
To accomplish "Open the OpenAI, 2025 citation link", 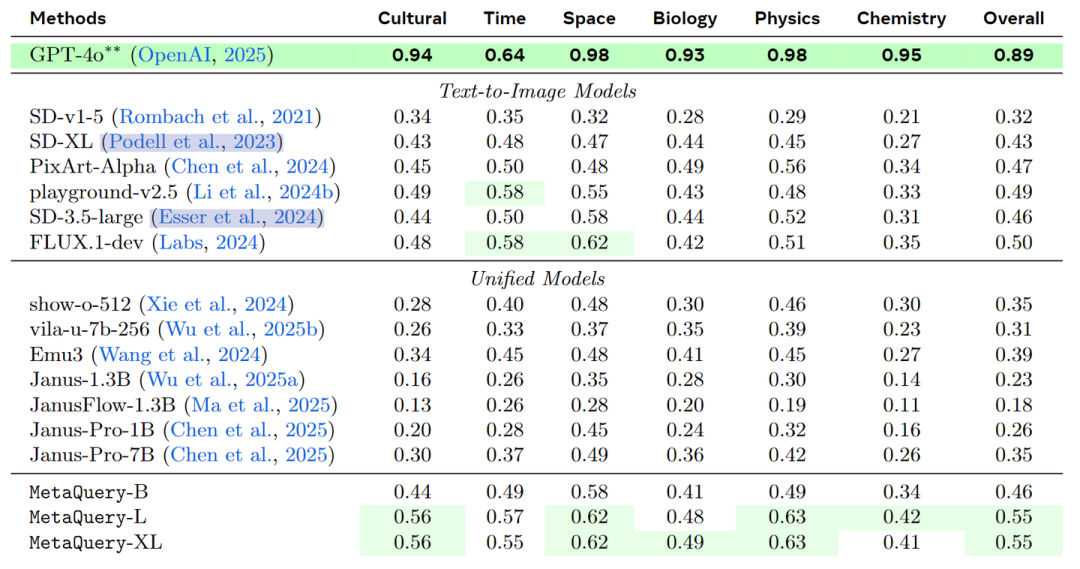I will pyautogui.click(x=202, y=55).
